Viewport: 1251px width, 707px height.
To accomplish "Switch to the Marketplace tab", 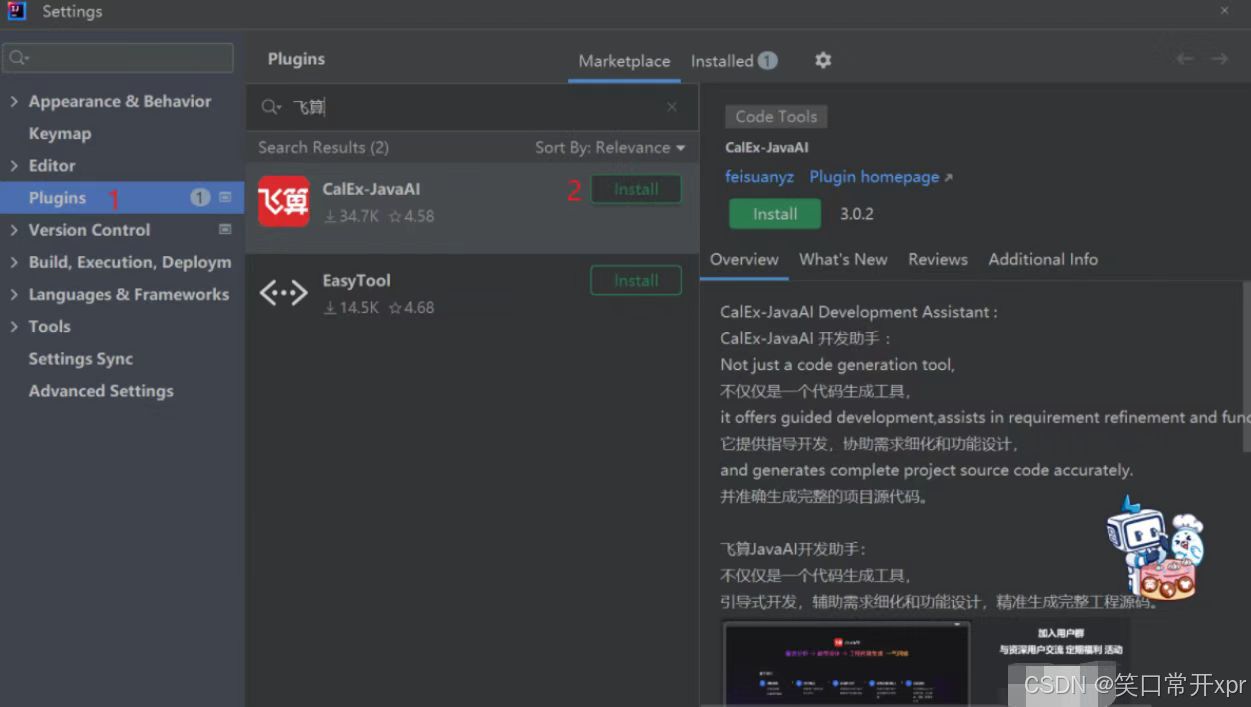I will tap(624, 61).
